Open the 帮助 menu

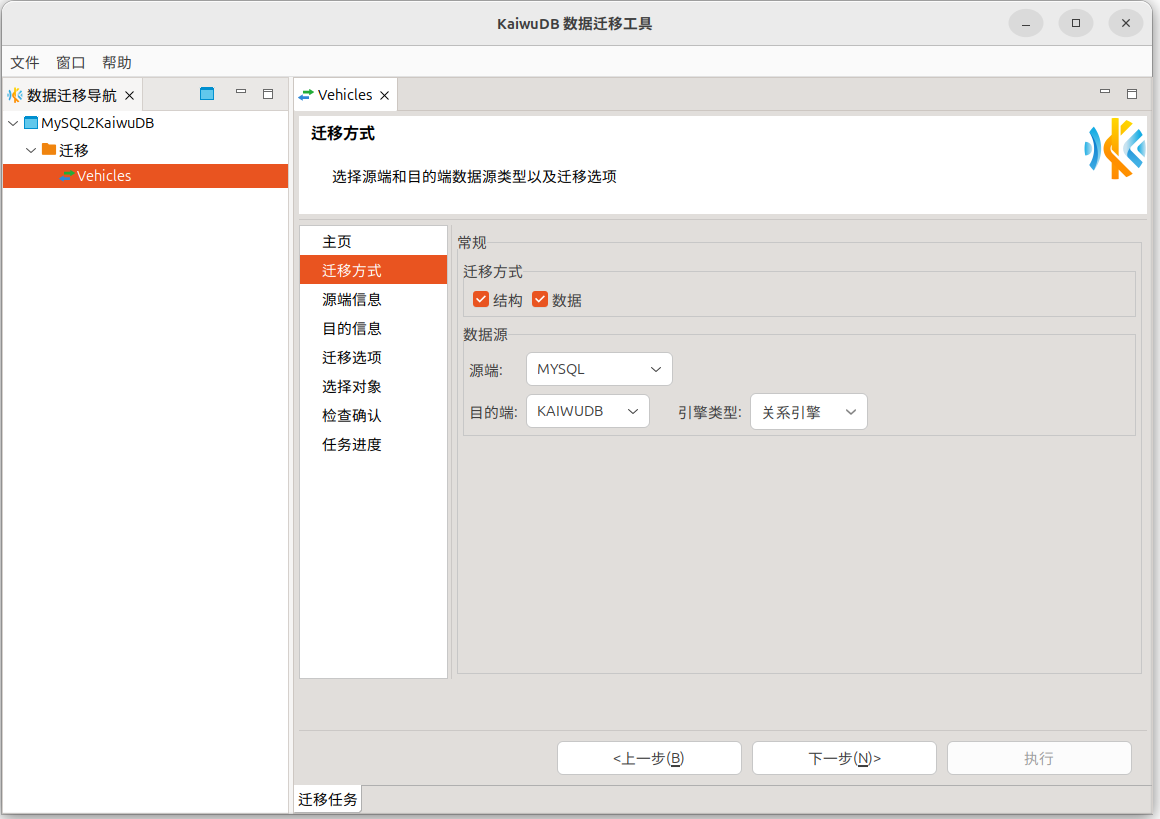[117, 62]
